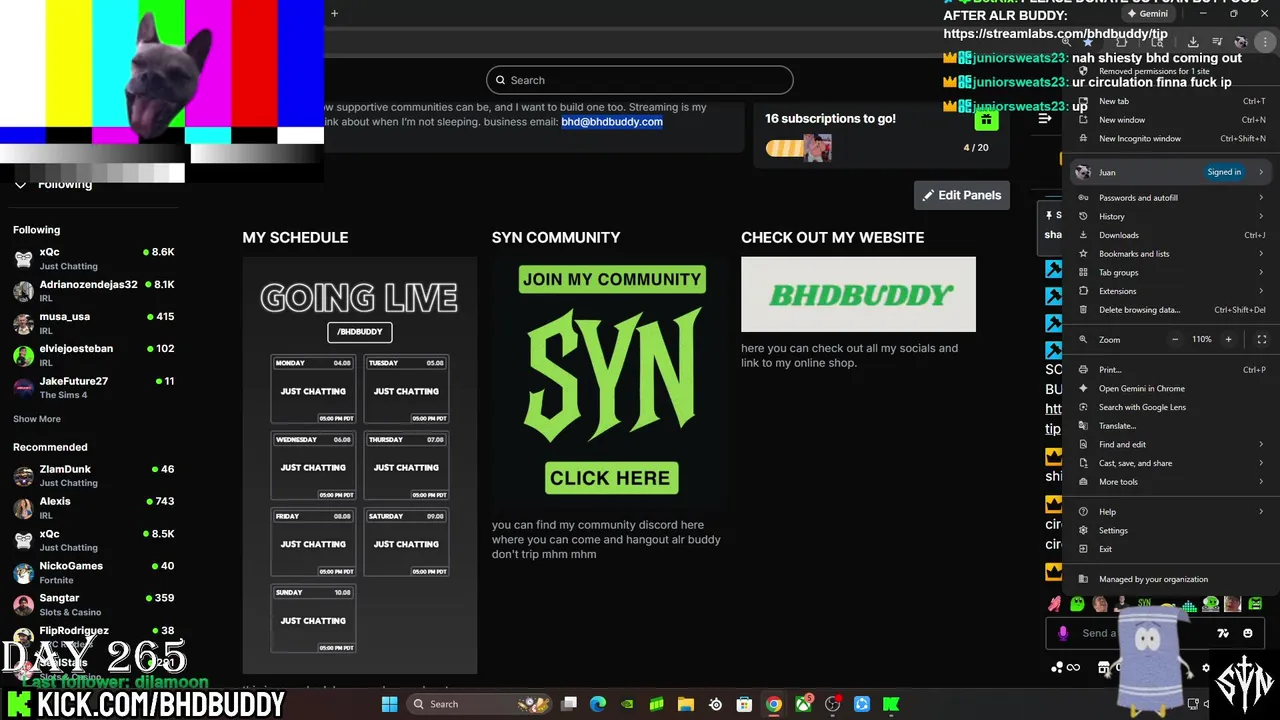Image resolution: width=1280 pixels, height=720 pixels.
Task: Open Microsoft Edge from taskbar
Action: (598, 704)
